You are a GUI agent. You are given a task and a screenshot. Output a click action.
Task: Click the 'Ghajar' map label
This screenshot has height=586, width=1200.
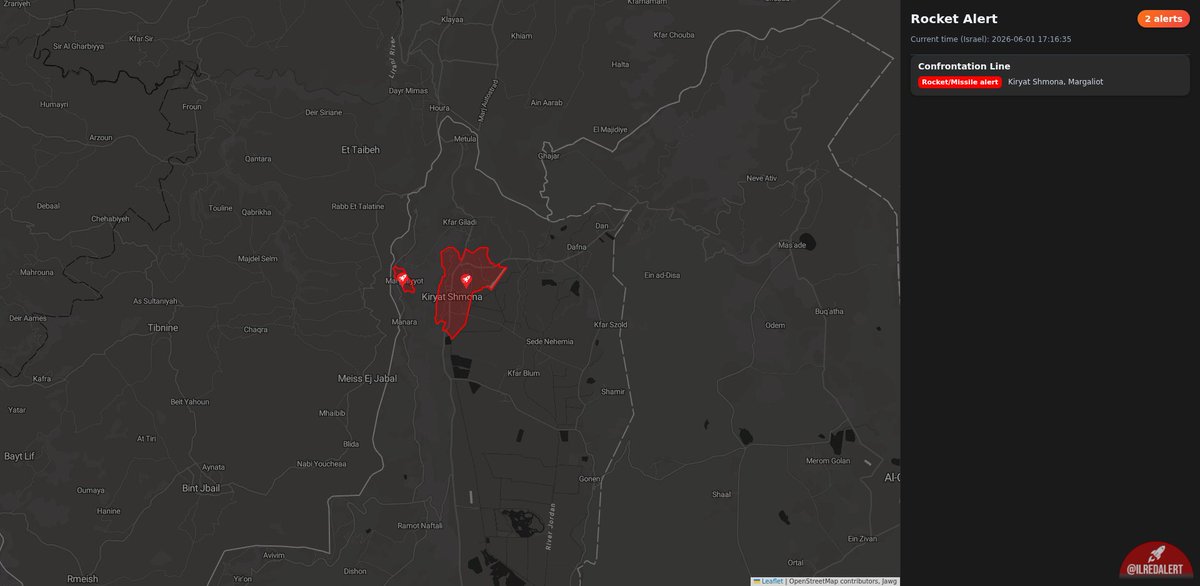[x=549, y=156]
